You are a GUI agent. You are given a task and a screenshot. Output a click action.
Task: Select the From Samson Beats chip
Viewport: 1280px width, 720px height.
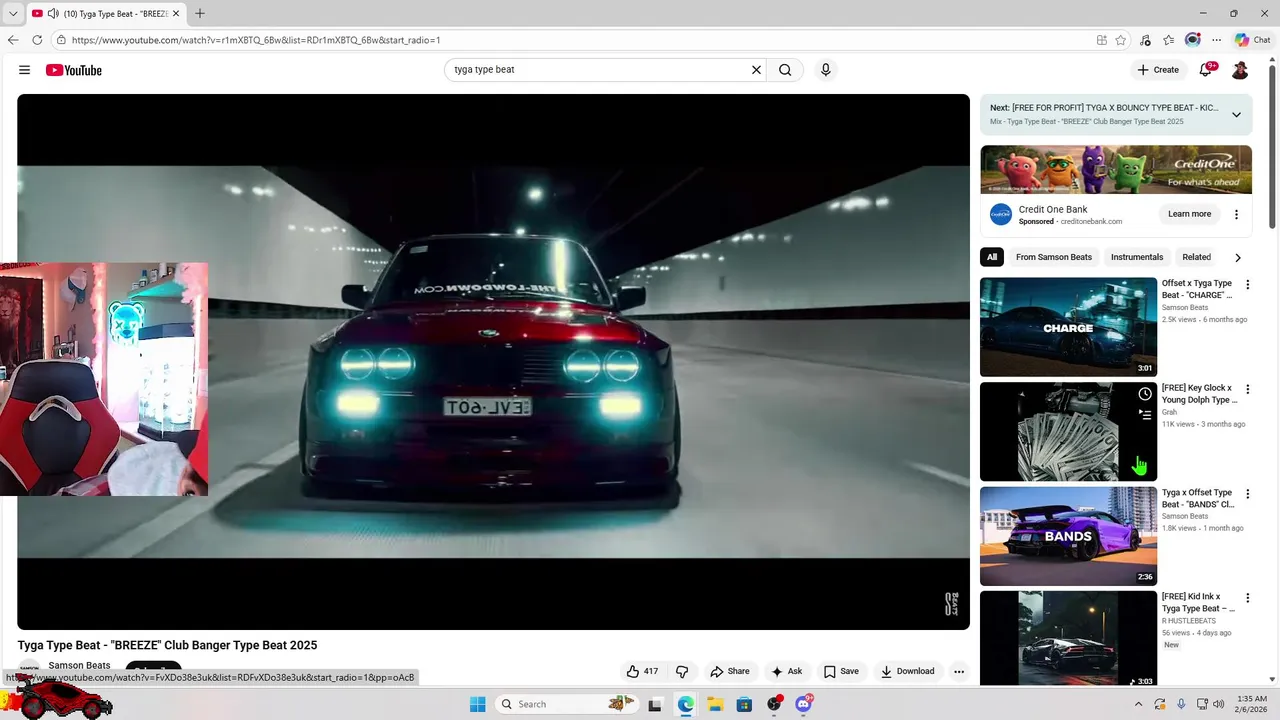click(1053, 257)
